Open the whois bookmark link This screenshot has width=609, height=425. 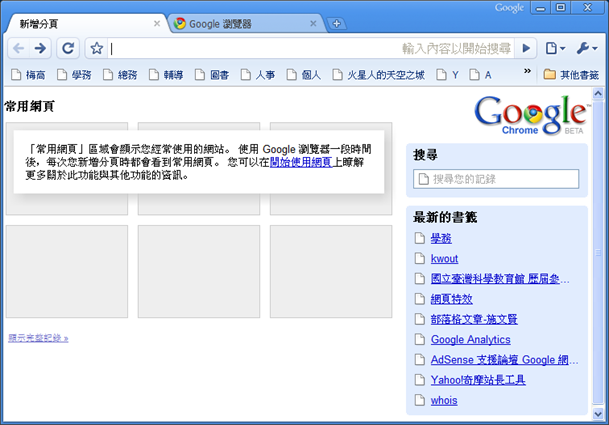[x=444, y=400]
